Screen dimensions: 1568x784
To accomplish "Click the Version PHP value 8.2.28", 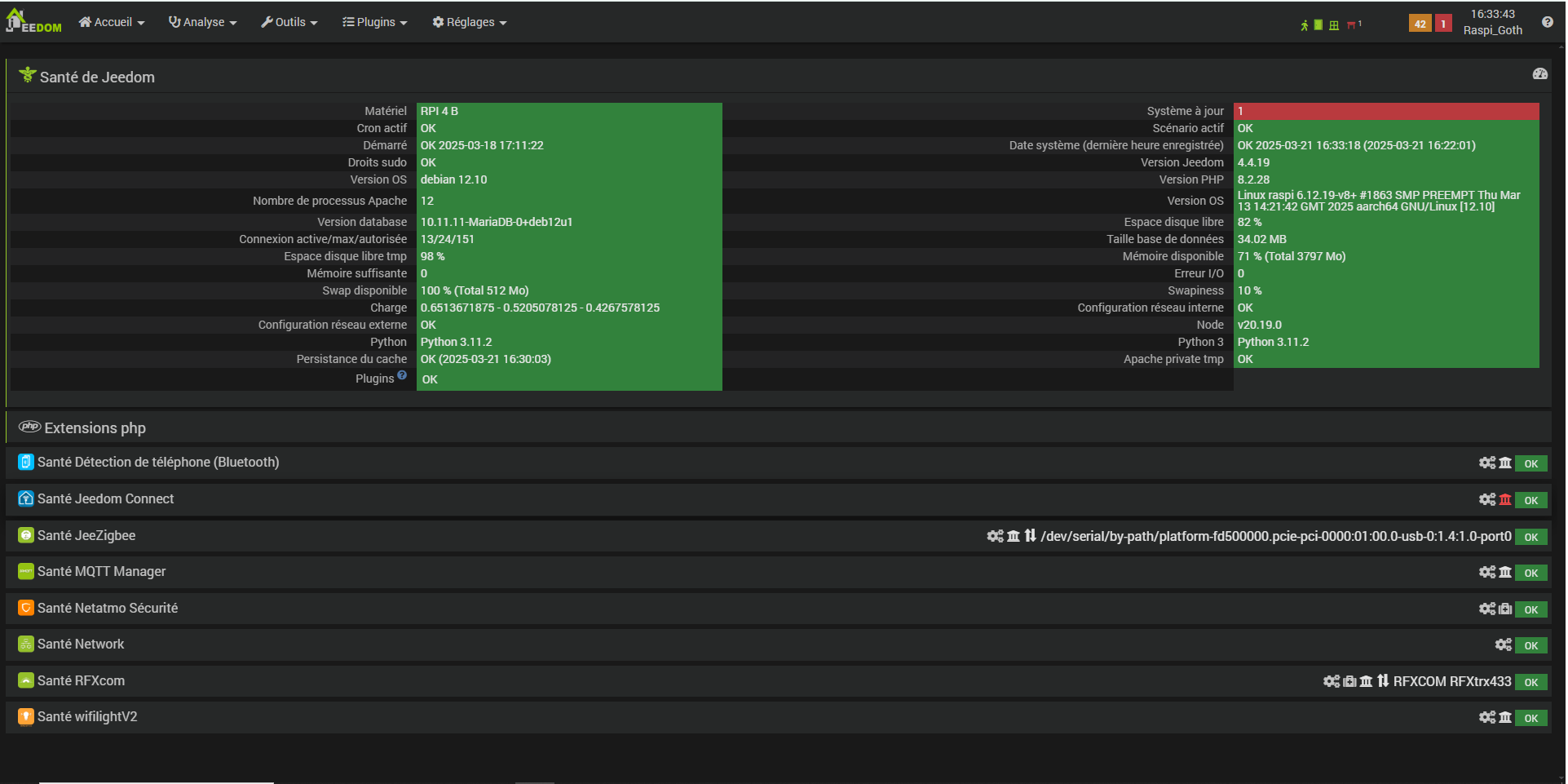I will coord(1253,179).
